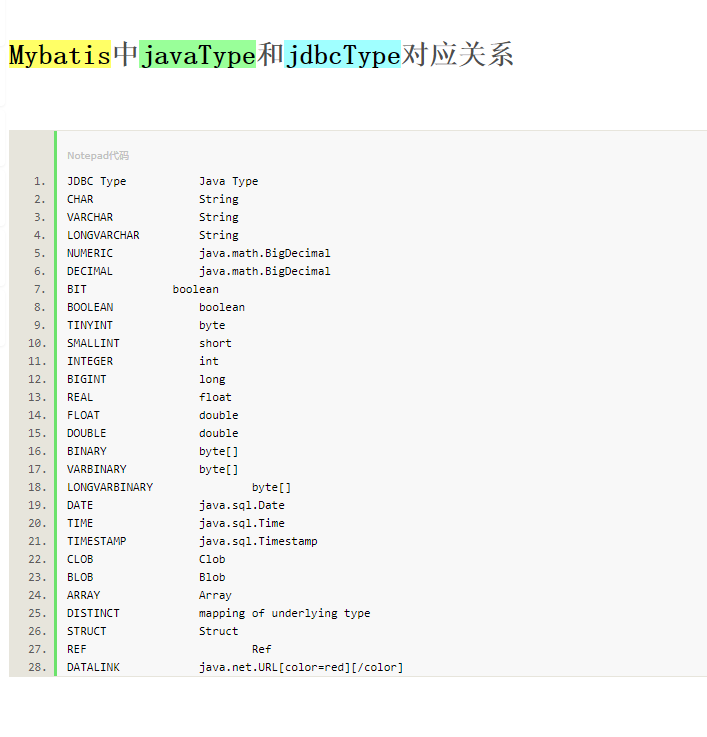Viewport: 707px width, 737px height.
Task: Click BINARY on line 16
Action: (86, 451)
